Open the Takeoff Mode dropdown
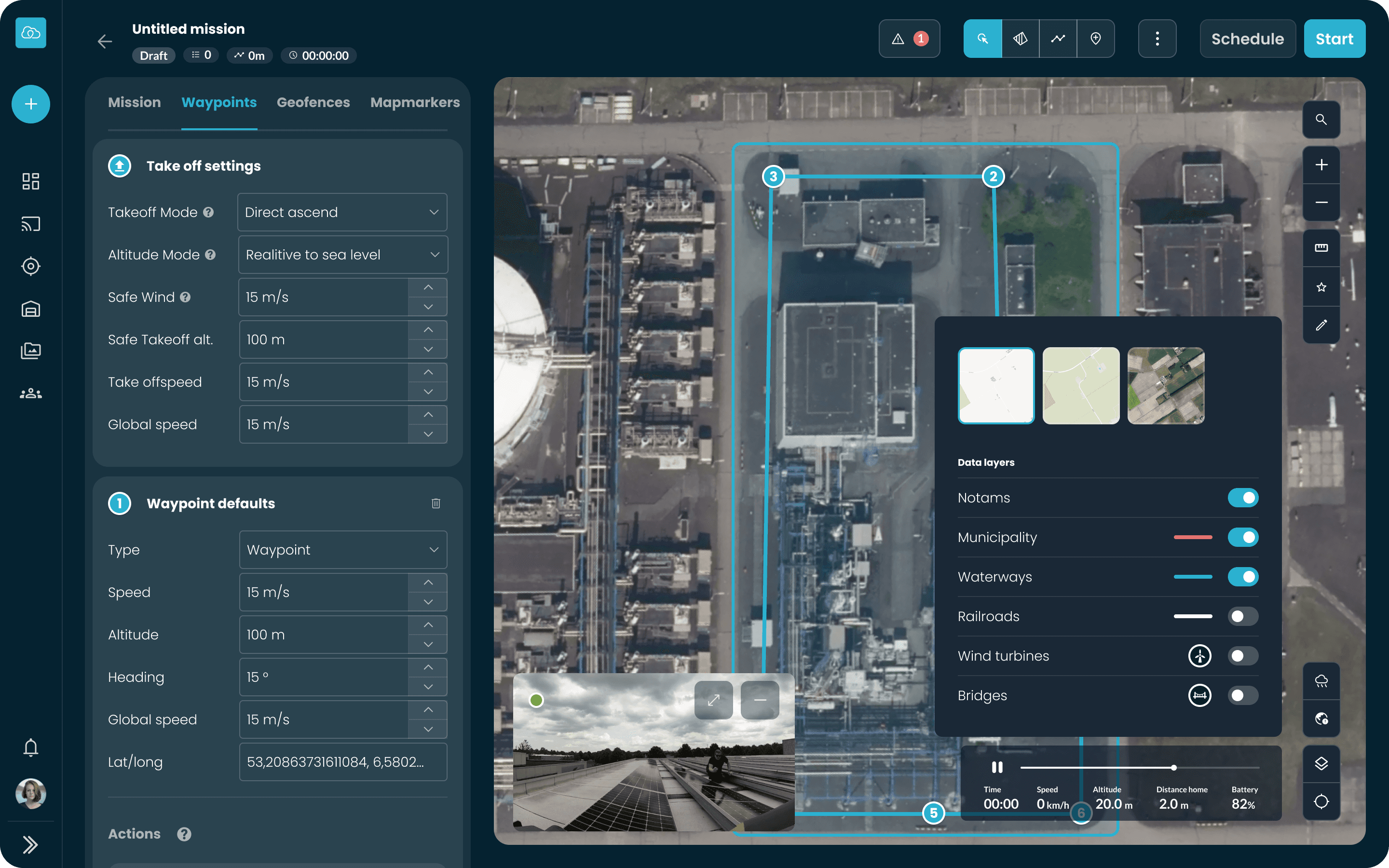Image resolution: width=1389 pixels, height=868 pixels. (x=342, y=212)
